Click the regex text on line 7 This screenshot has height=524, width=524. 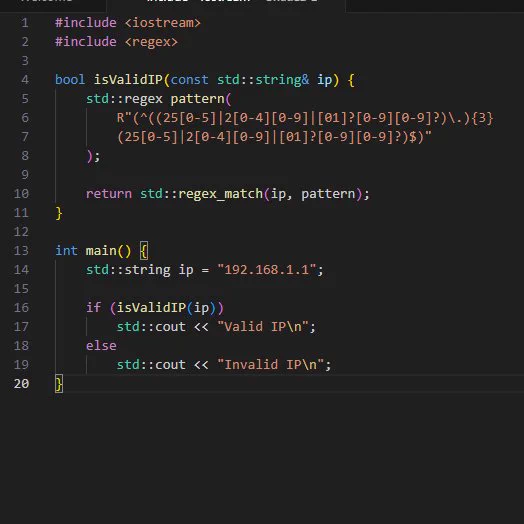274,137
